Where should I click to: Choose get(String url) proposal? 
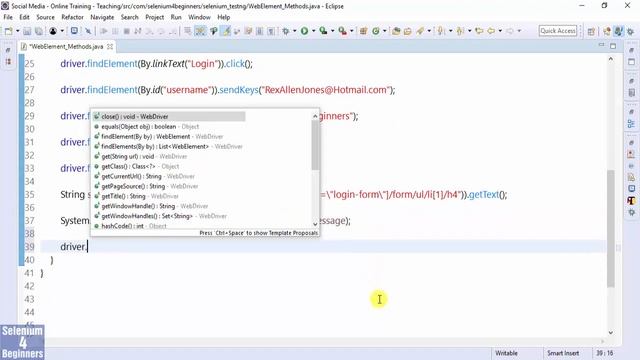point(140,156)
